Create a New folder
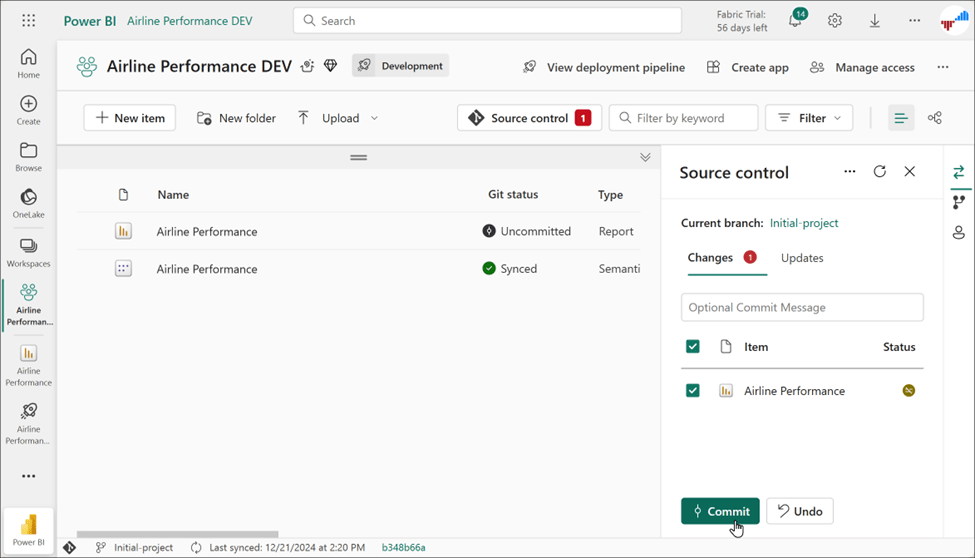This screenshot has height=558, width=975. click(x=236, y=118)
